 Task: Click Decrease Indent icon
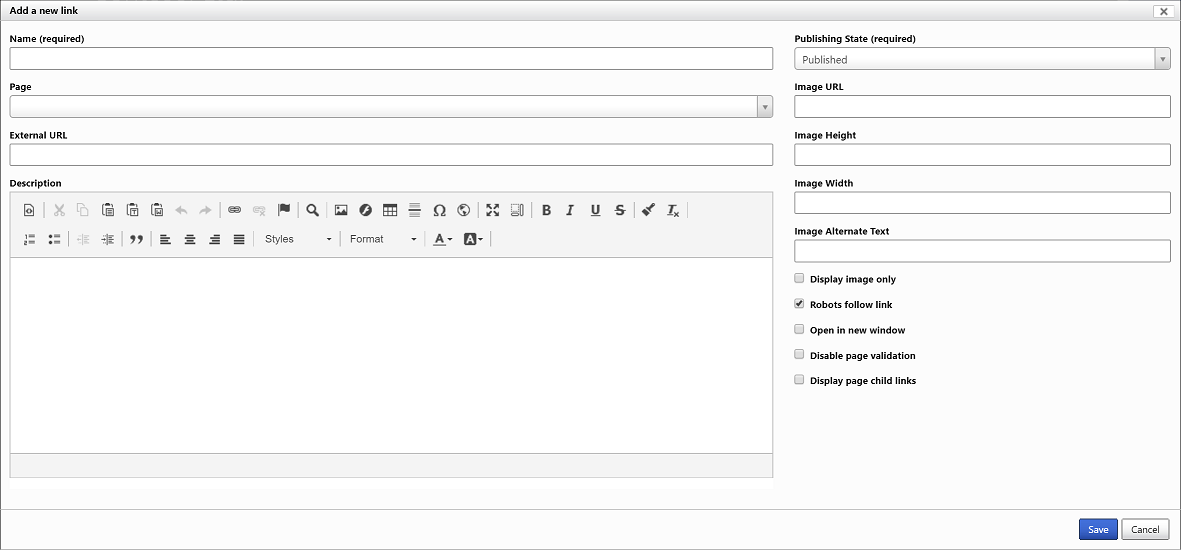[x=84, y=239]
